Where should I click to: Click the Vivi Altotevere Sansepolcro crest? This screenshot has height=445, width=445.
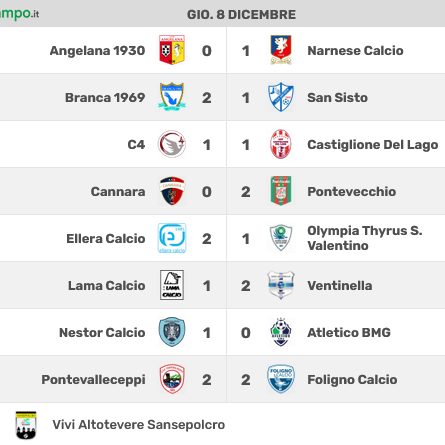[x=26, y=425]
